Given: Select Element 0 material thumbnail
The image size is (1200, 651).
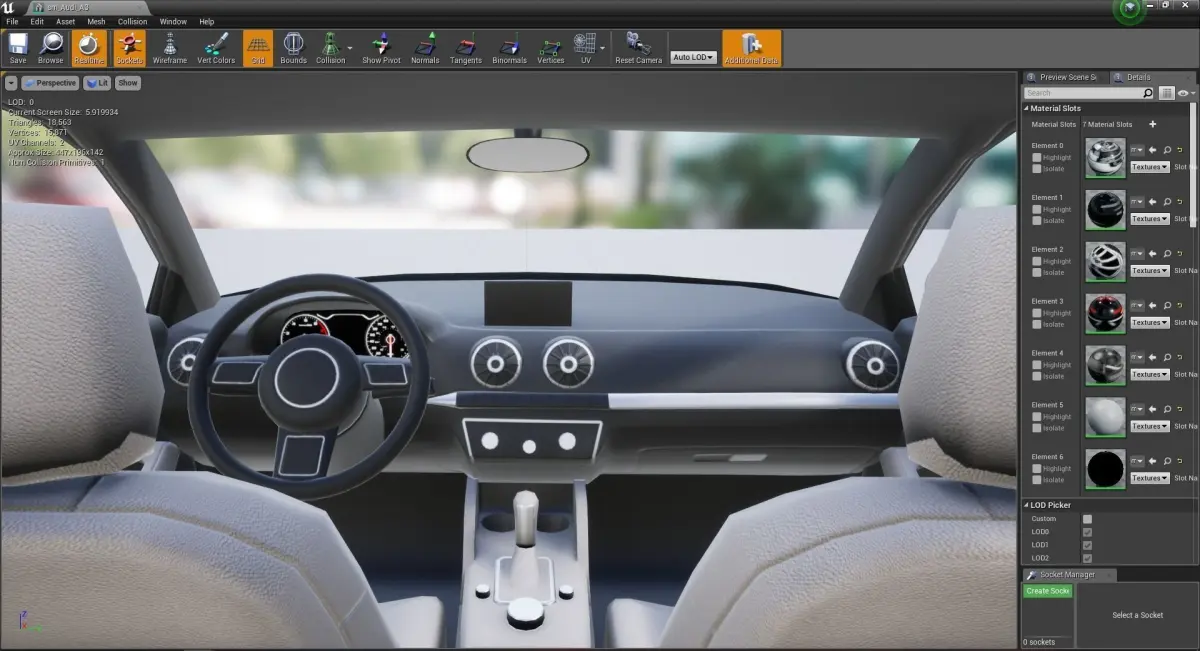Looking at the screenshot, I should (1105, 158).
